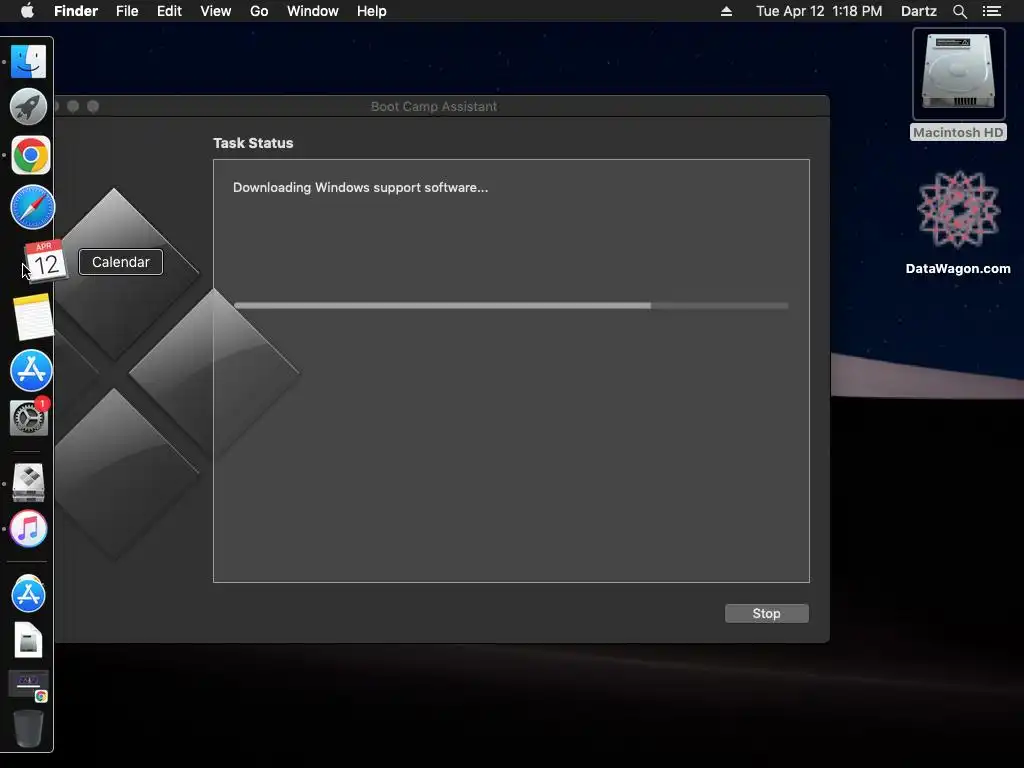Open the Help menu
This screenshot has height=768, width=1024.
(372, 11)
